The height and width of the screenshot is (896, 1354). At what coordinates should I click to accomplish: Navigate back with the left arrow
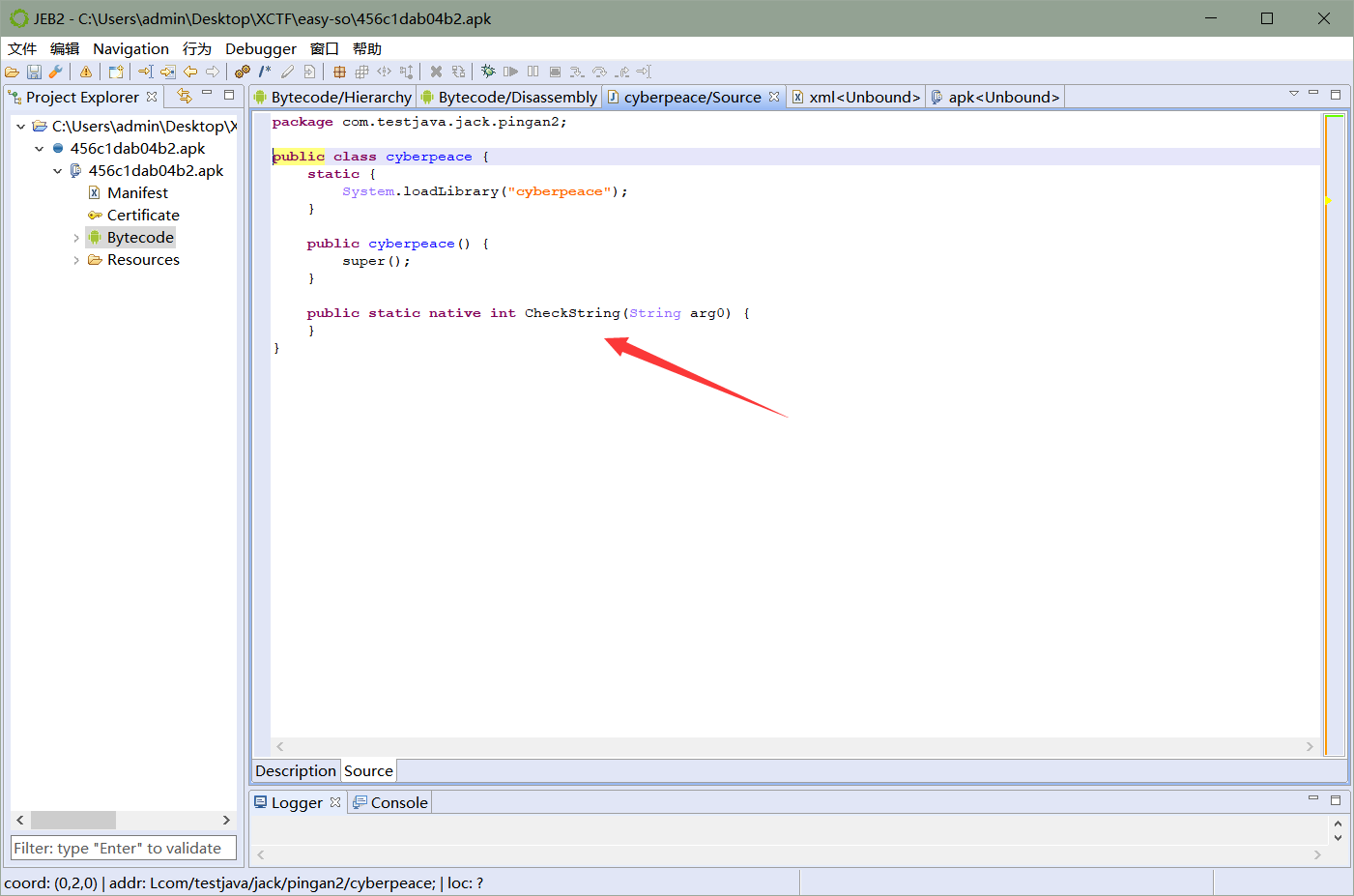(190, 72)
